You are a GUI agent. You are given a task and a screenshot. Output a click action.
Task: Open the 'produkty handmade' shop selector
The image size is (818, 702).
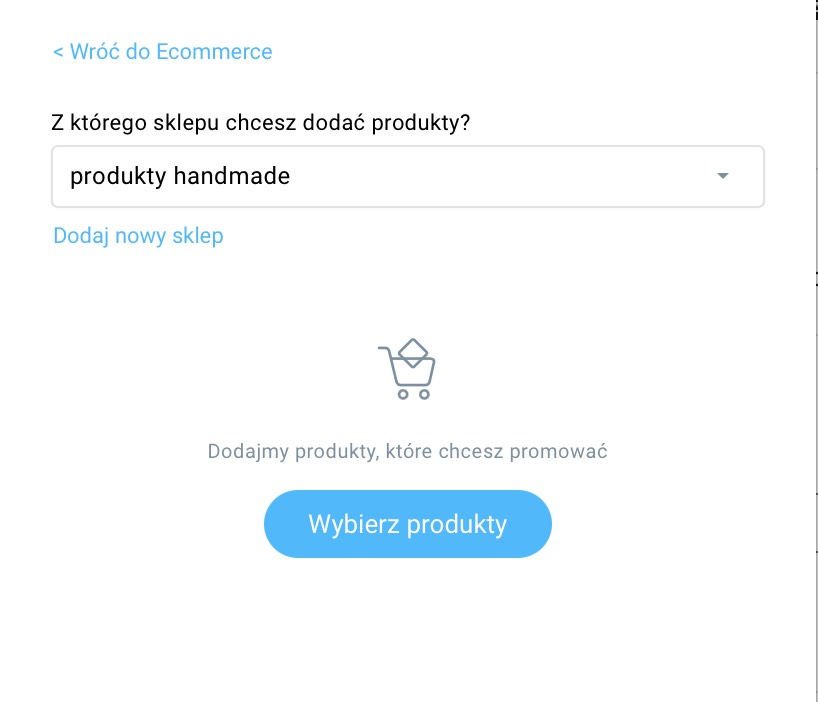coord(408,176)
